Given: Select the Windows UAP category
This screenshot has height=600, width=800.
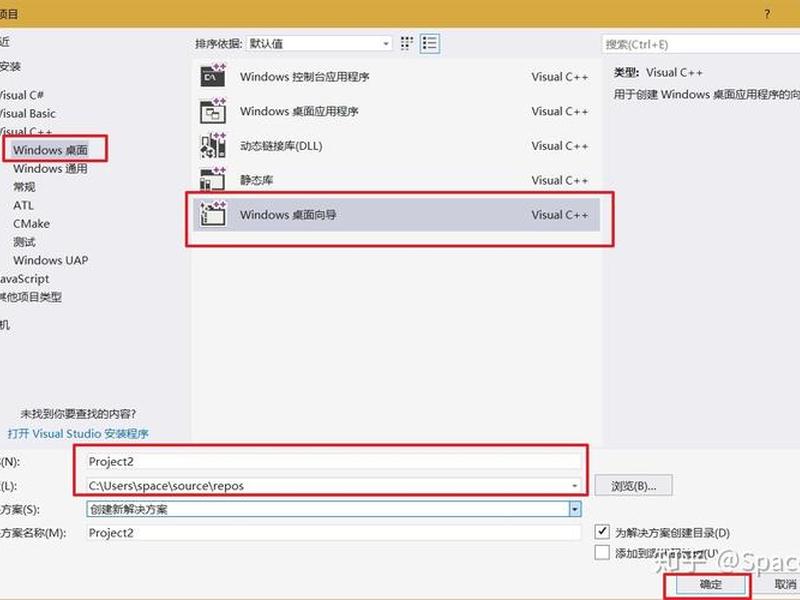Looking at the screenshot, I should click(x=51, y=260).
